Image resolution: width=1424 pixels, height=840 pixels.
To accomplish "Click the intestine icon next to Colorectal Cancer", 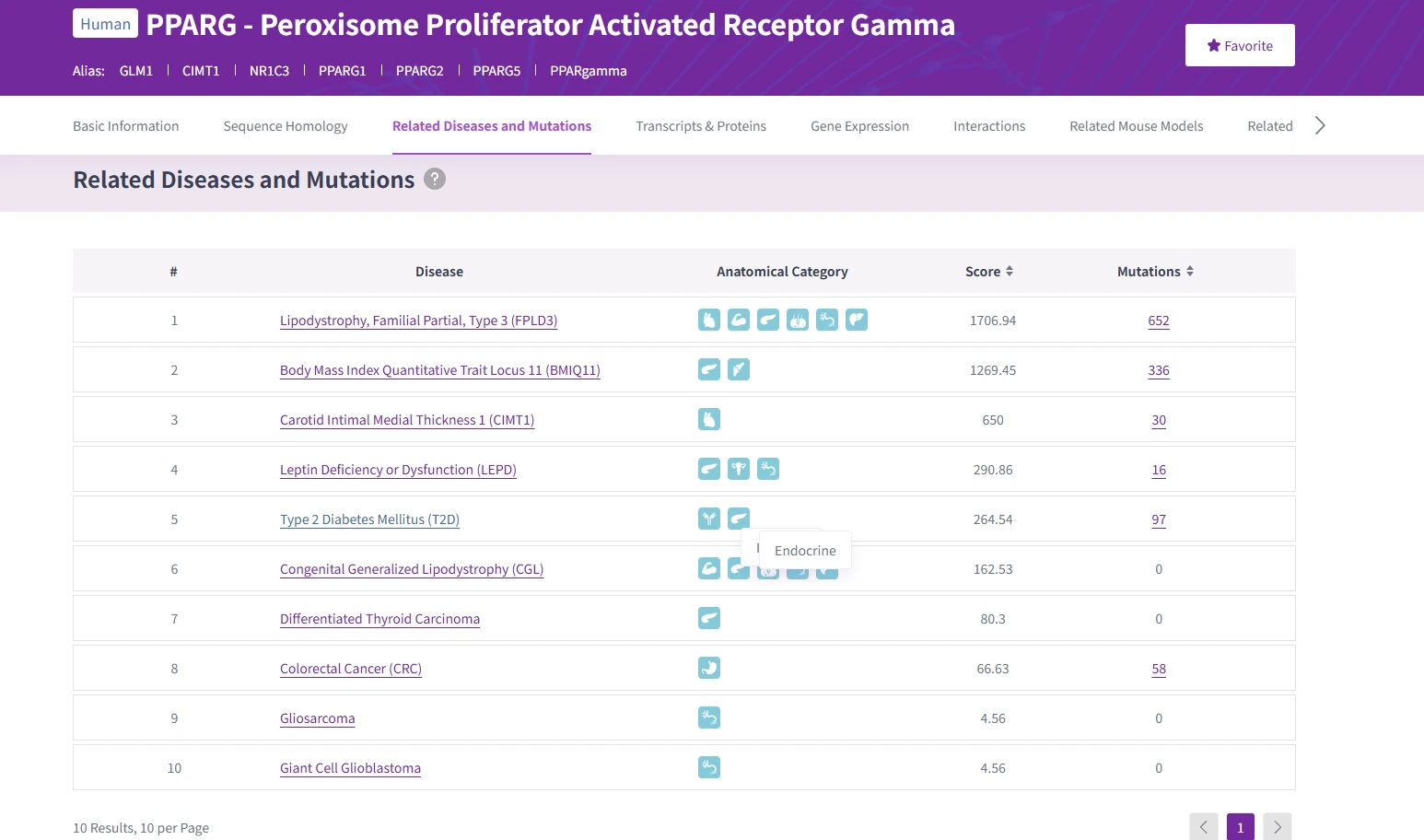I will (708, 668).
